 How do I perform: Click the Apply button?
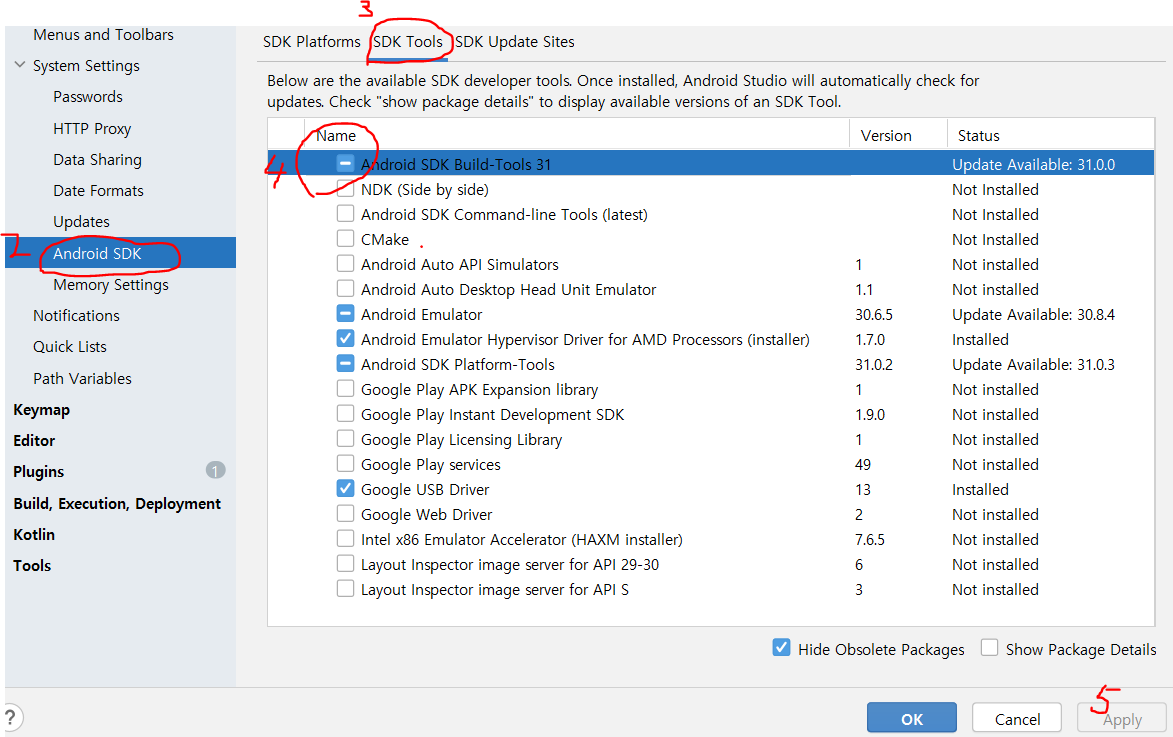point(1121,718)
